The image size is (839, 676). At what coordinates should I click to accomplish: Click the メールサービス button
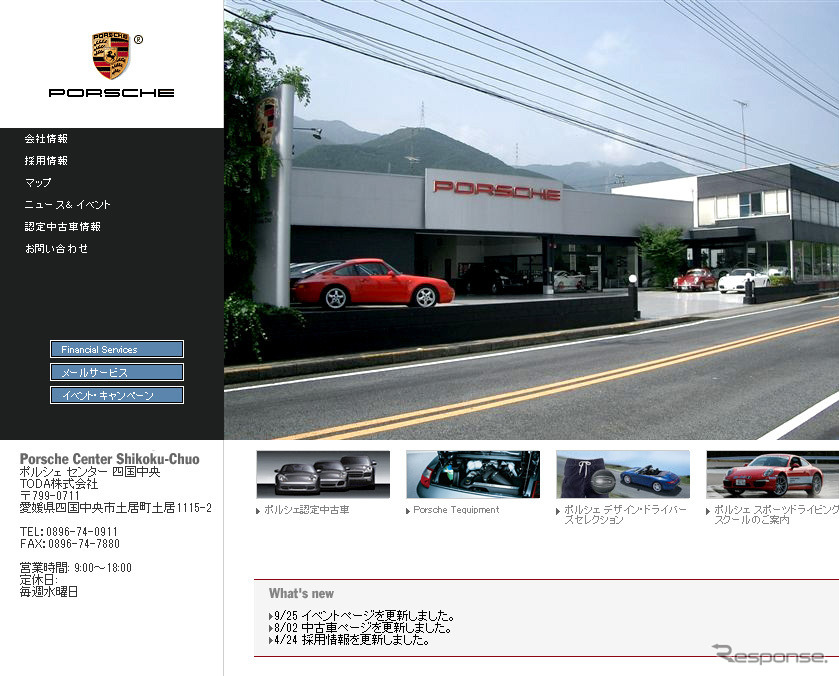117,372
